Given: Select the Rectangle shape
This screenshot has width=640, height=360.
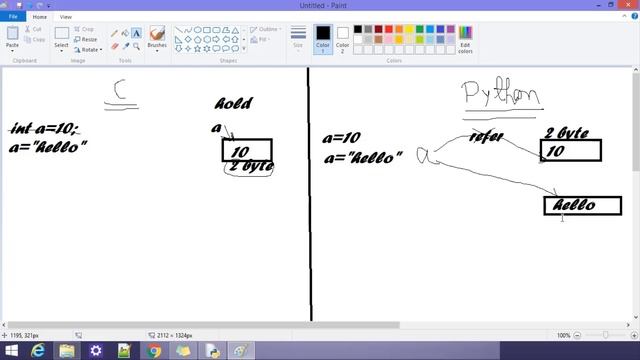Looking at the screenshot, I should pos(207,30).
